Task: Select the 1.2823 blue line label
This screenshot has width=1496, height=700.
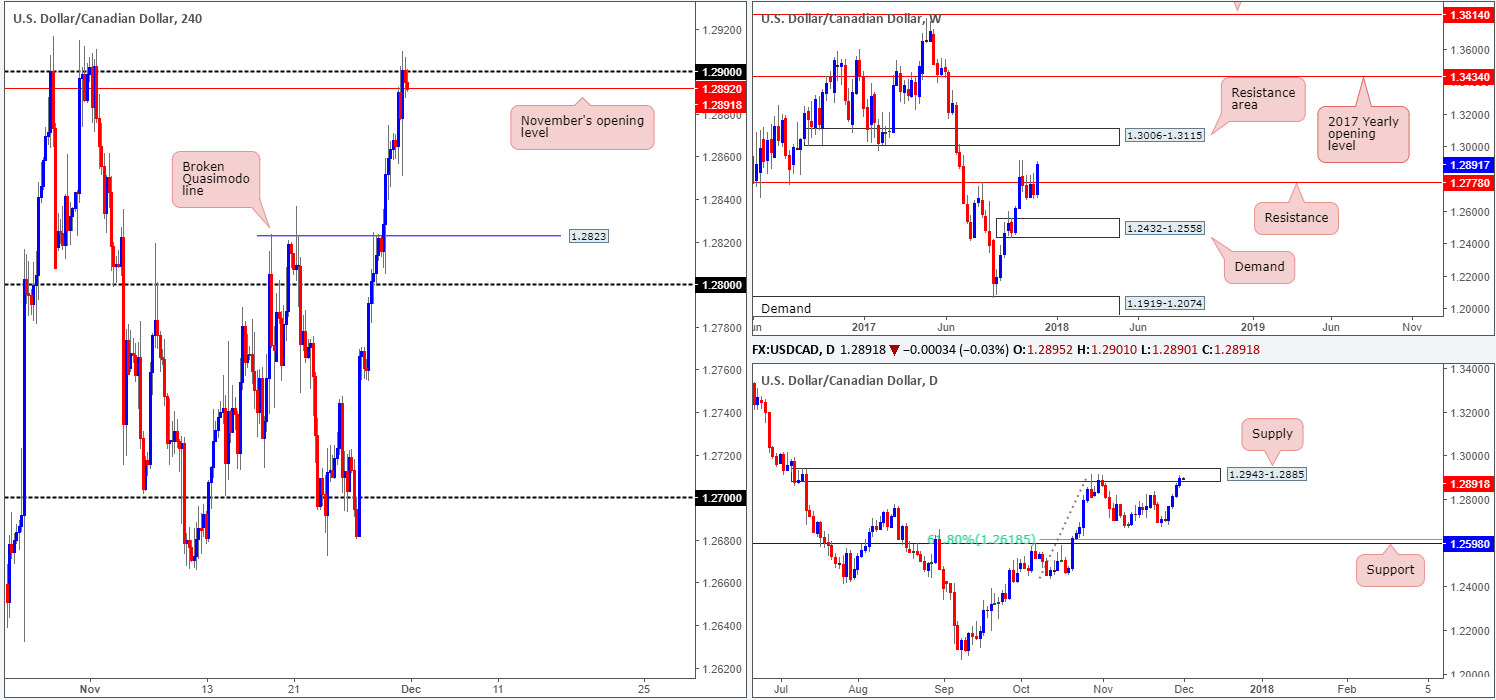Action: click(587, 236)
